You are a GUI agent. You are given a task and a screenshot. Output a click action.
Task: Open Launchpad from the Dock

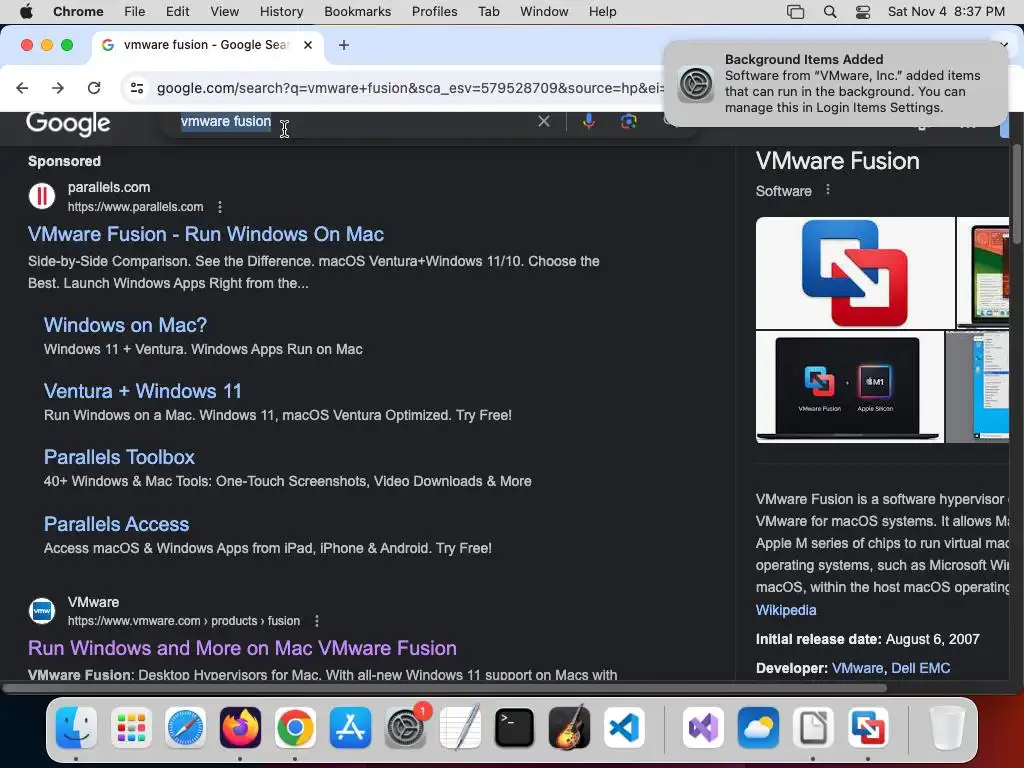pos(131,727)
